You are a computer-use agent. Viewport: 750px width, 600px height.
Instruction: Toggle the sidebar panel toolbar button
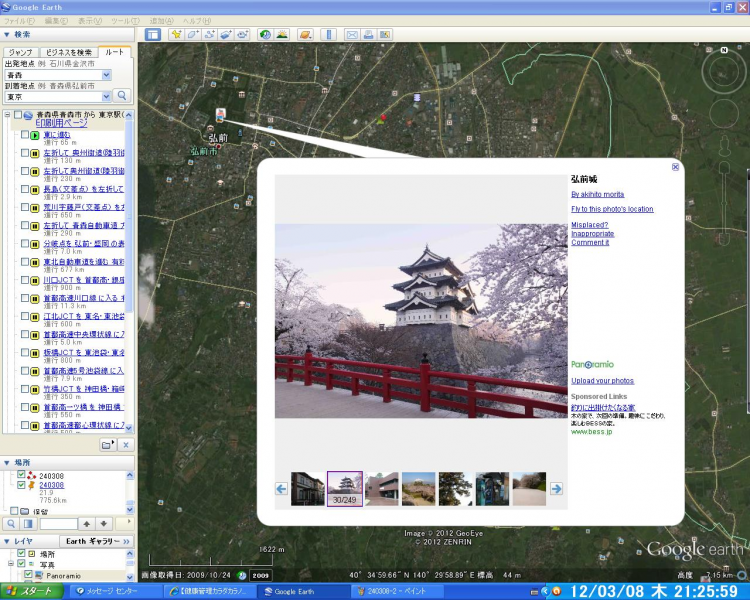pyautogui.click(x=153, y=34)
